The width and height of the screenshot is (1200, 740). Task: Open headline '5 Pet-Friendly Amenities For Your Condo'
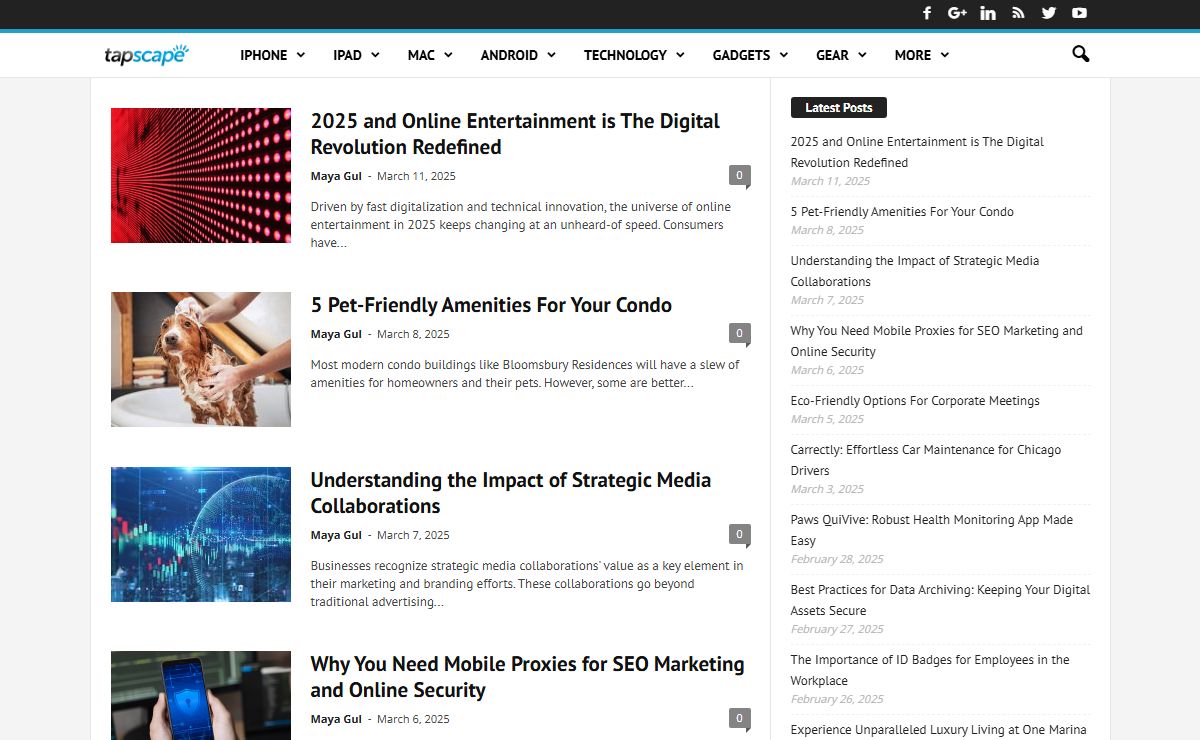[491, 305]
